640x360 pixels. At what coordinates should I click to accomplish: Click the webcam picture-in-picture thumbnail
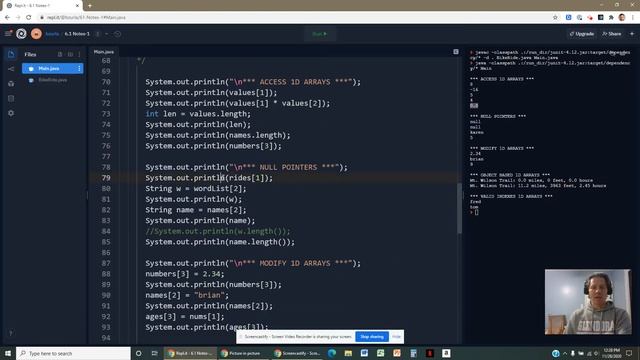pos(588,302)
